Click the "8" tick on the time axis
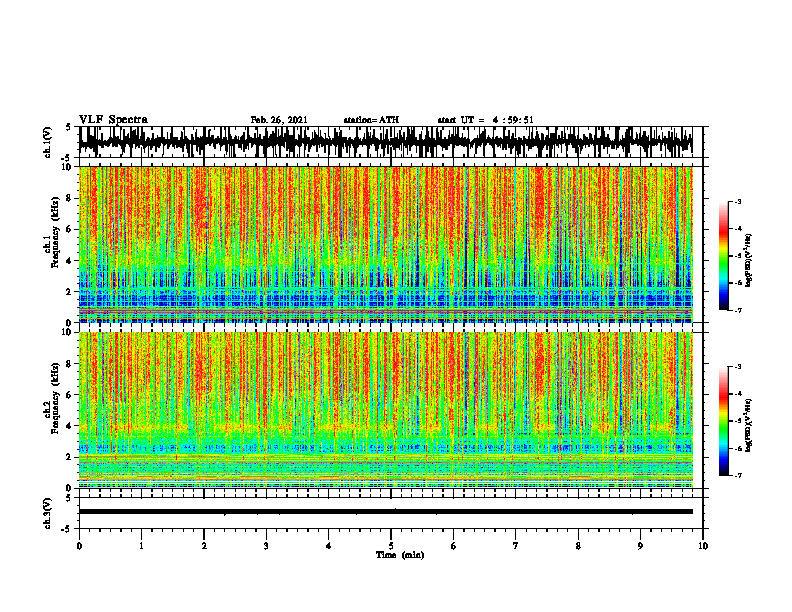 pyautogui.click(x=578, y=546)
